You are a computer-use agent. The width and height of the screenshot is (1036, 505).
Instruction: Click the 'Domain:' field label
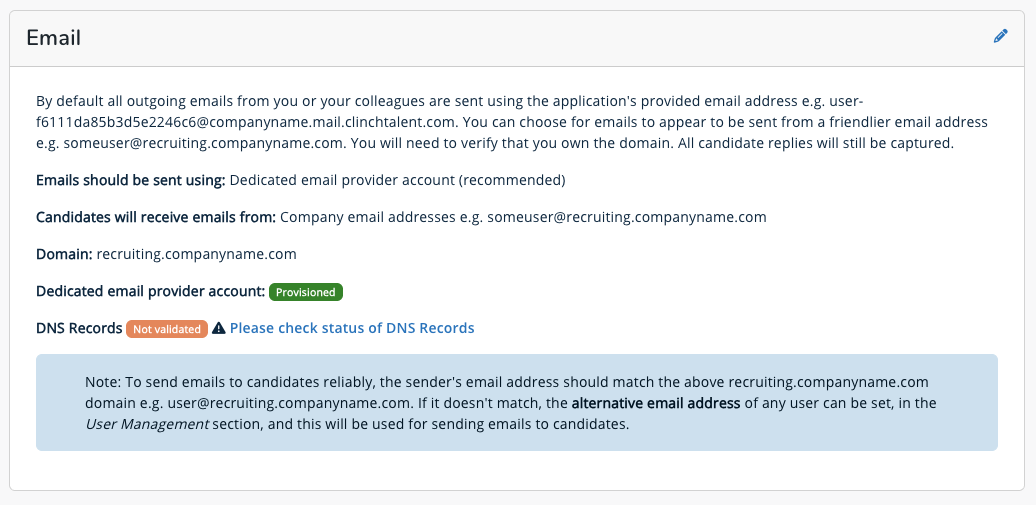[x=64, y=254]
